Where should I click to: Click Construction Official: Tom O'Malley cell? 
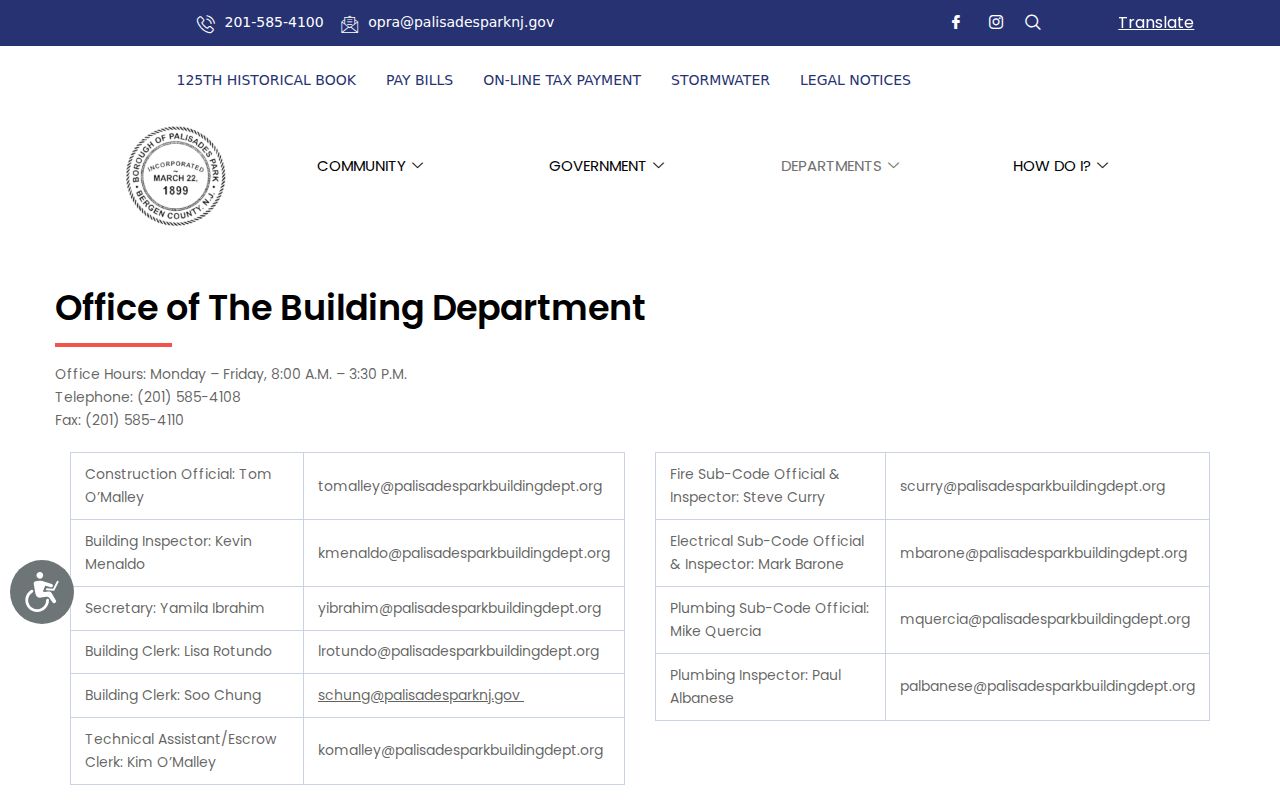tap(187, 486)
